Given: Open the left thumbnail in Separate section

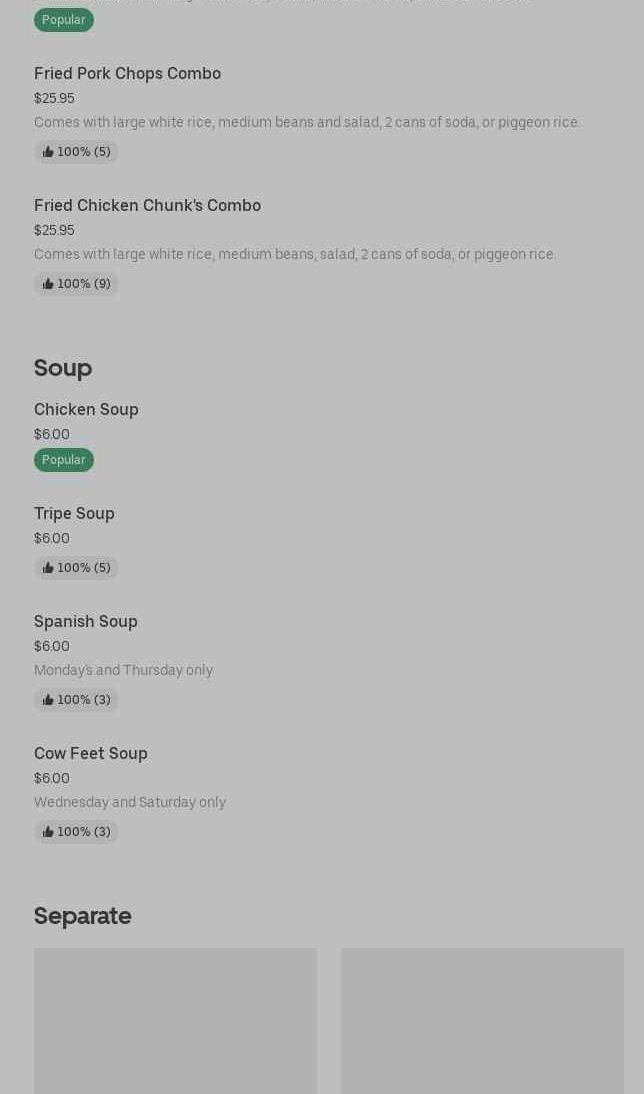Looking at the screenshot, I should [x=175, y=1020].
